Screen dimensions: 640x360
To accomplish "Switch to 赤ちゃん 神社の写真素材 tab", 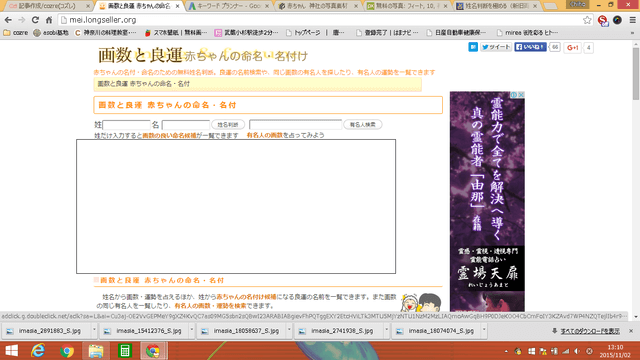I will (x=318, y=6).
